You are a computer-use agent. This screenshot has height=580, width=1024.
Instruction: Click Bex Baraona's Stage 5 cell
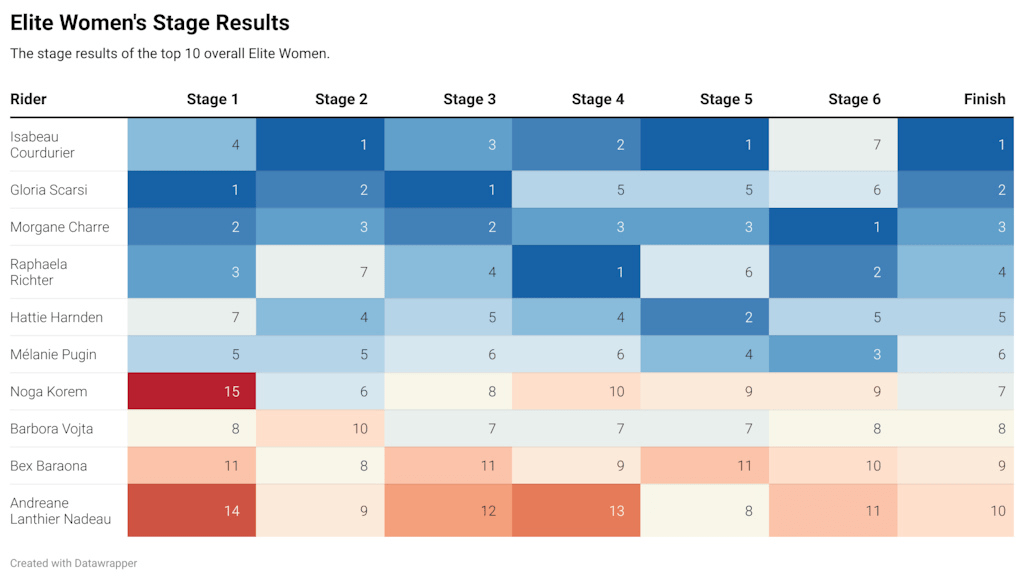704,466
